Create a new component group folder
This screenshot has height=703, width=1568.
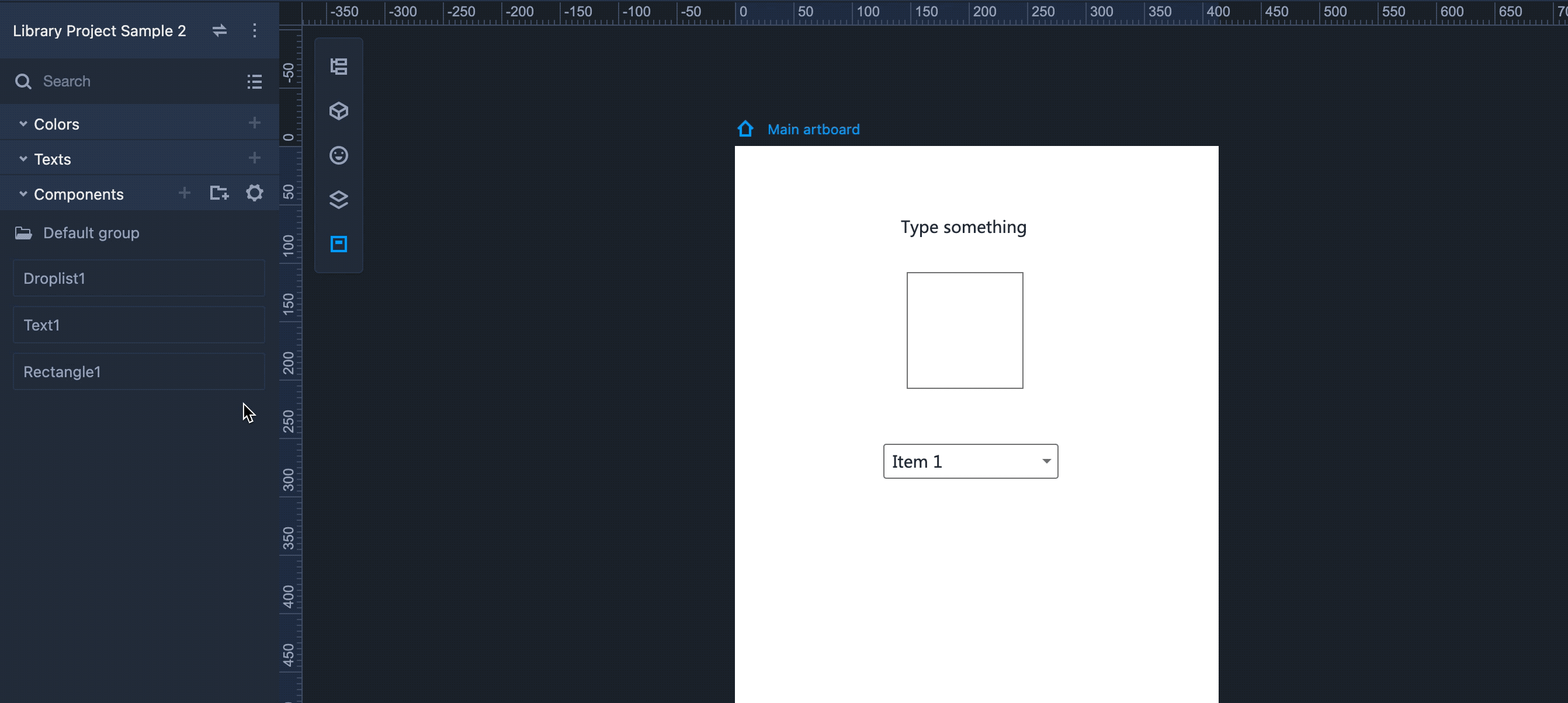(x=219, y=193)
